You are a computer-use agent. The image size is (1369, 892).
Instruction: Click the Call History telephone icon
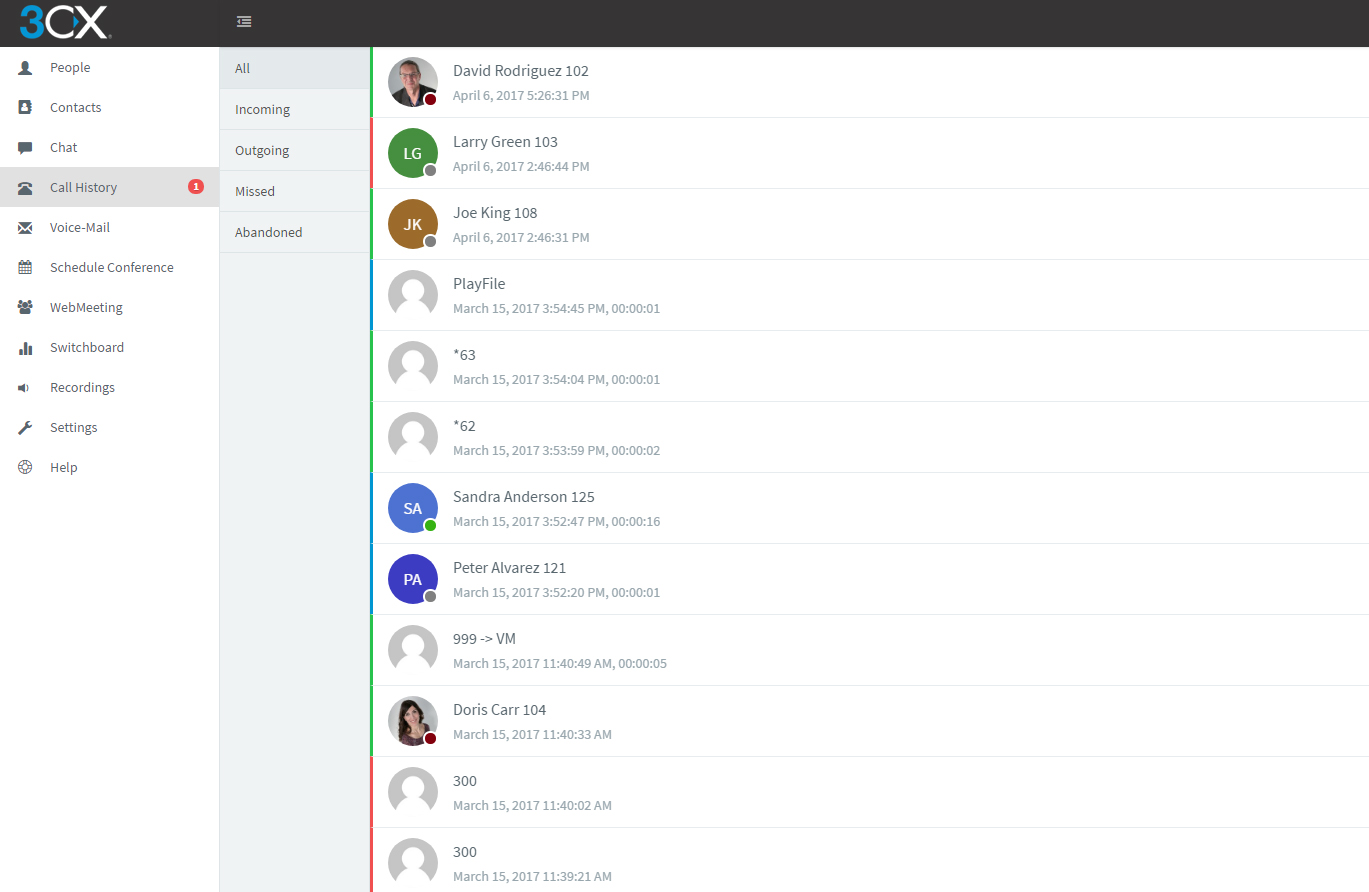[26, 188]
